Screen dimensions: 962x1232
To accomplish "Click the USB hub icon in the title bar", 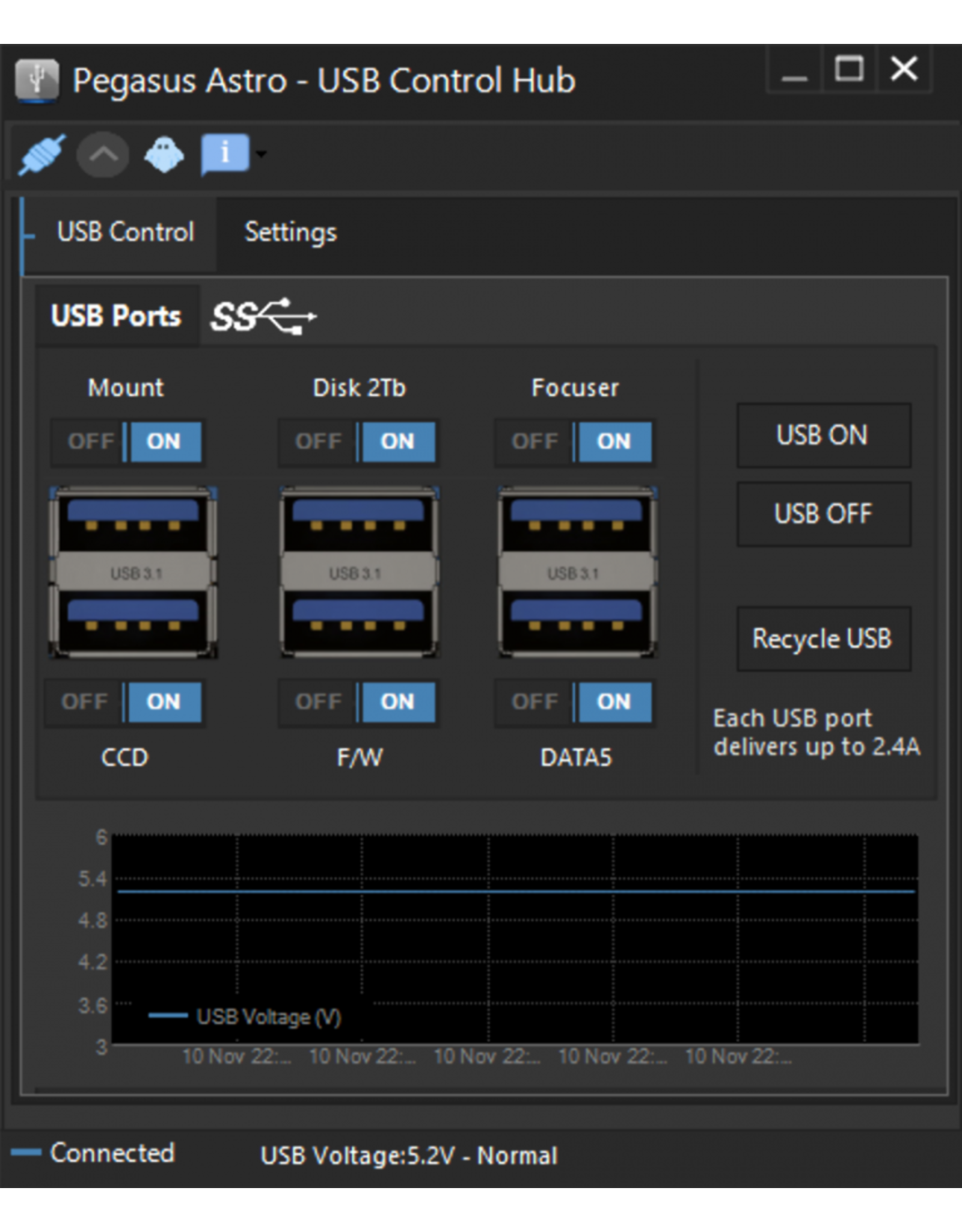I will (x=37, y=80).
